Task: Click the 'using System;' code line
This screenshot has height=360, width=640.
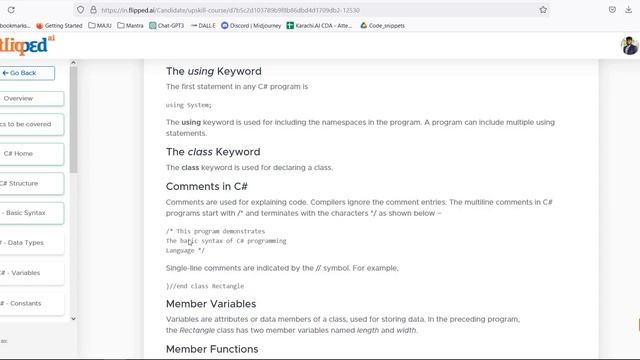Action: click(x=189, y=105)
